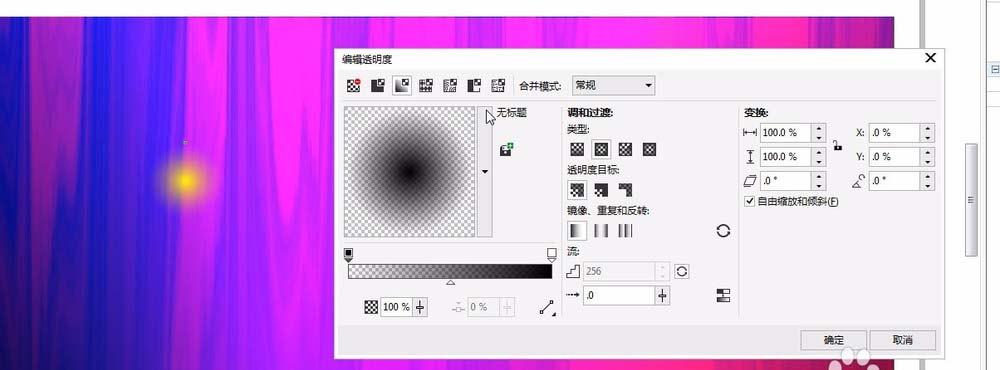Click the disabled steps field showing 256
The height and width of the screenshot is (370, 1000).
coord(619,271)
